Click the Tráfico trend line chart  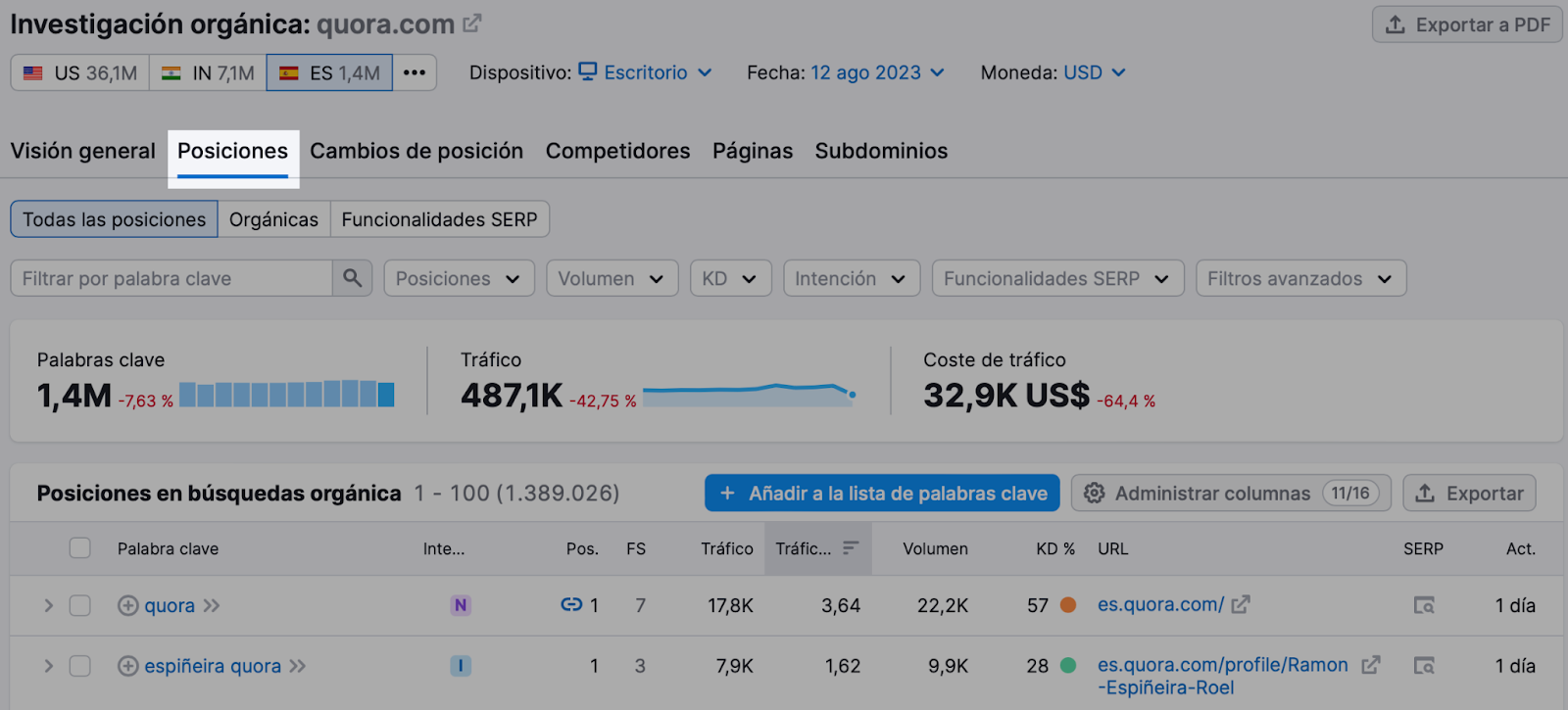point(750,394)
